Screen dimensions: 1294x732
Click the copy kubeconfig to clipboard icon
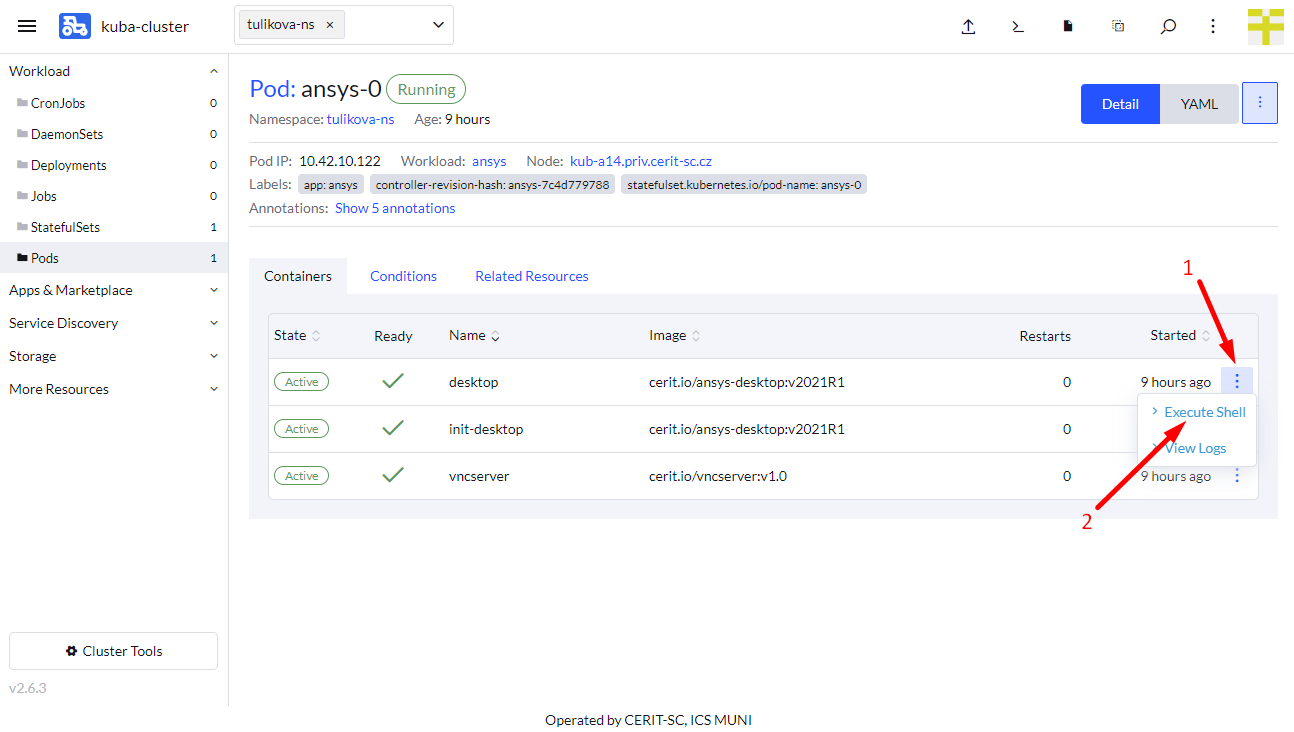1118,27
